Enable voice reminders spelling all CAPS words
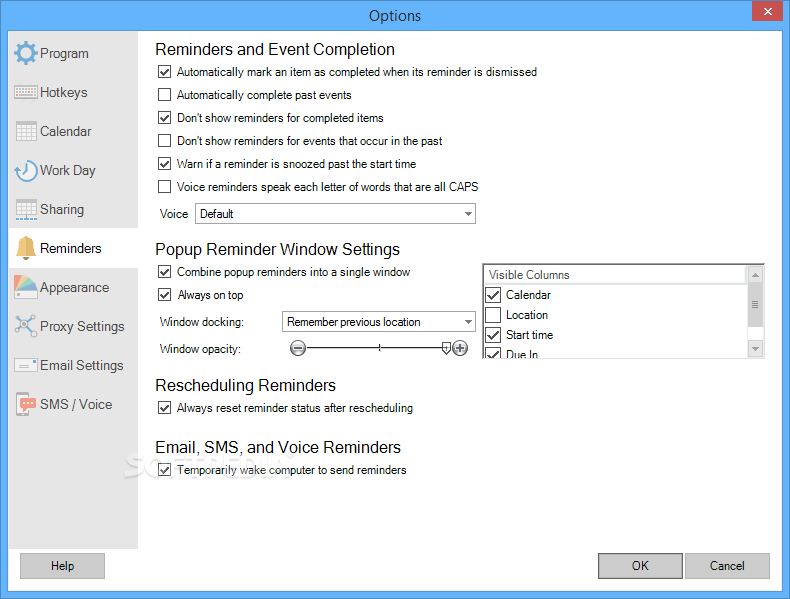Viewport: 790px width, 599px height. (164, 186)
